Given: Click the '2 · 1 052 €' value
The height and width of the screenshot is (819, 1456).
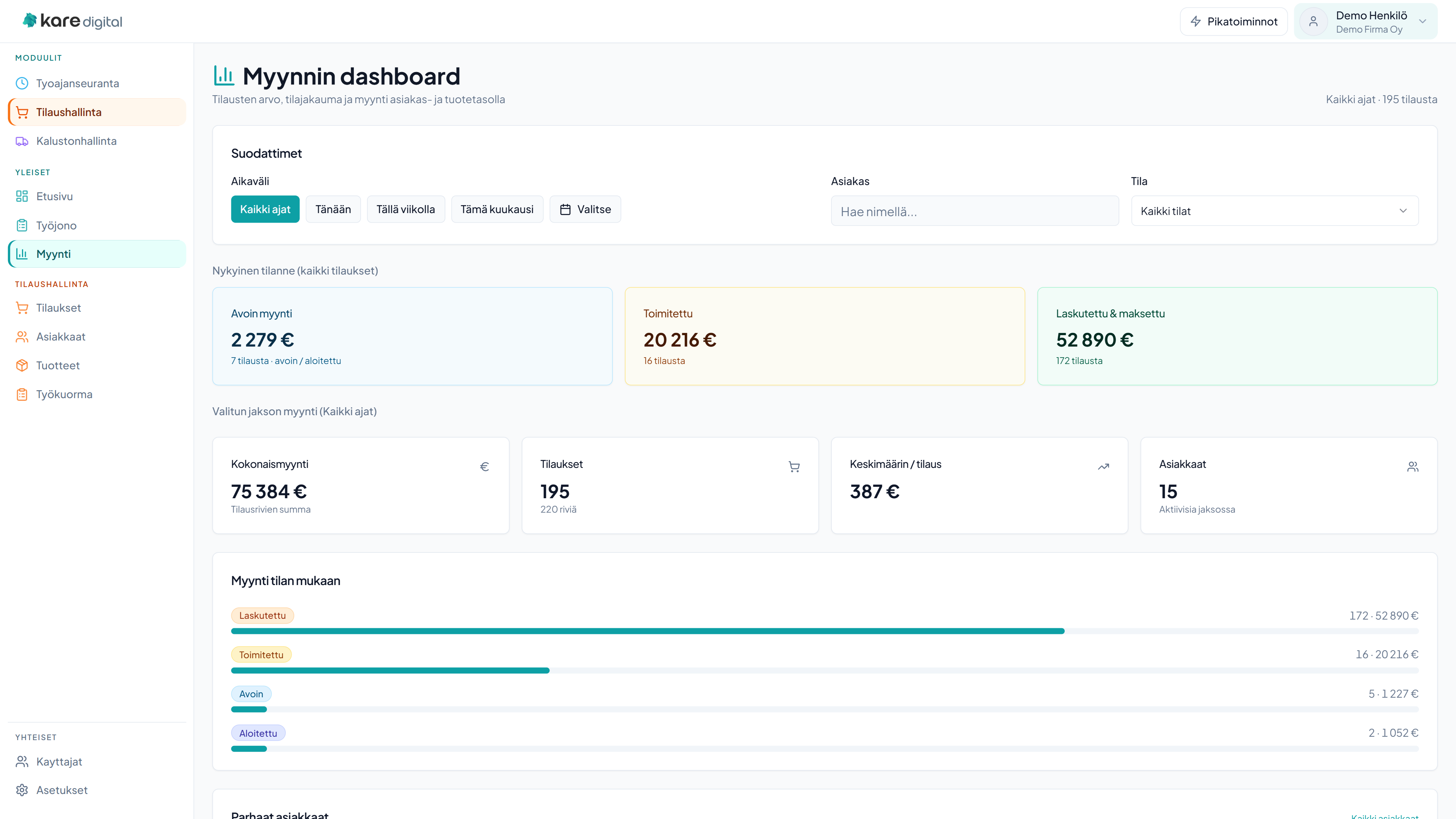Looking at the screenshot, I should (x=1393, y=733).
